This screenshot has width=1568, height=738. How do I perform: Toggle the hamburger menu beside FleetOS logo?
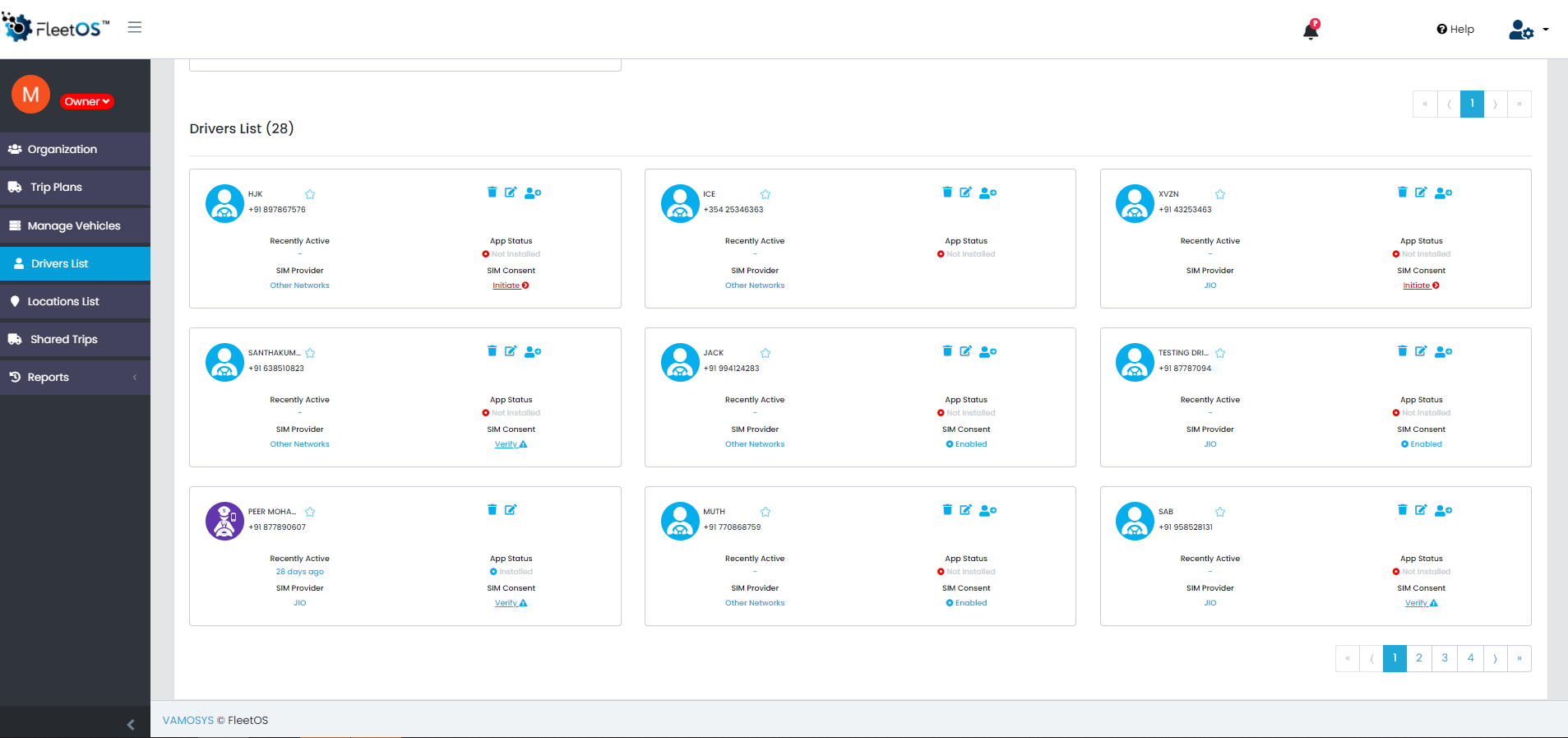pyautogui.click(x=135, y=27)
